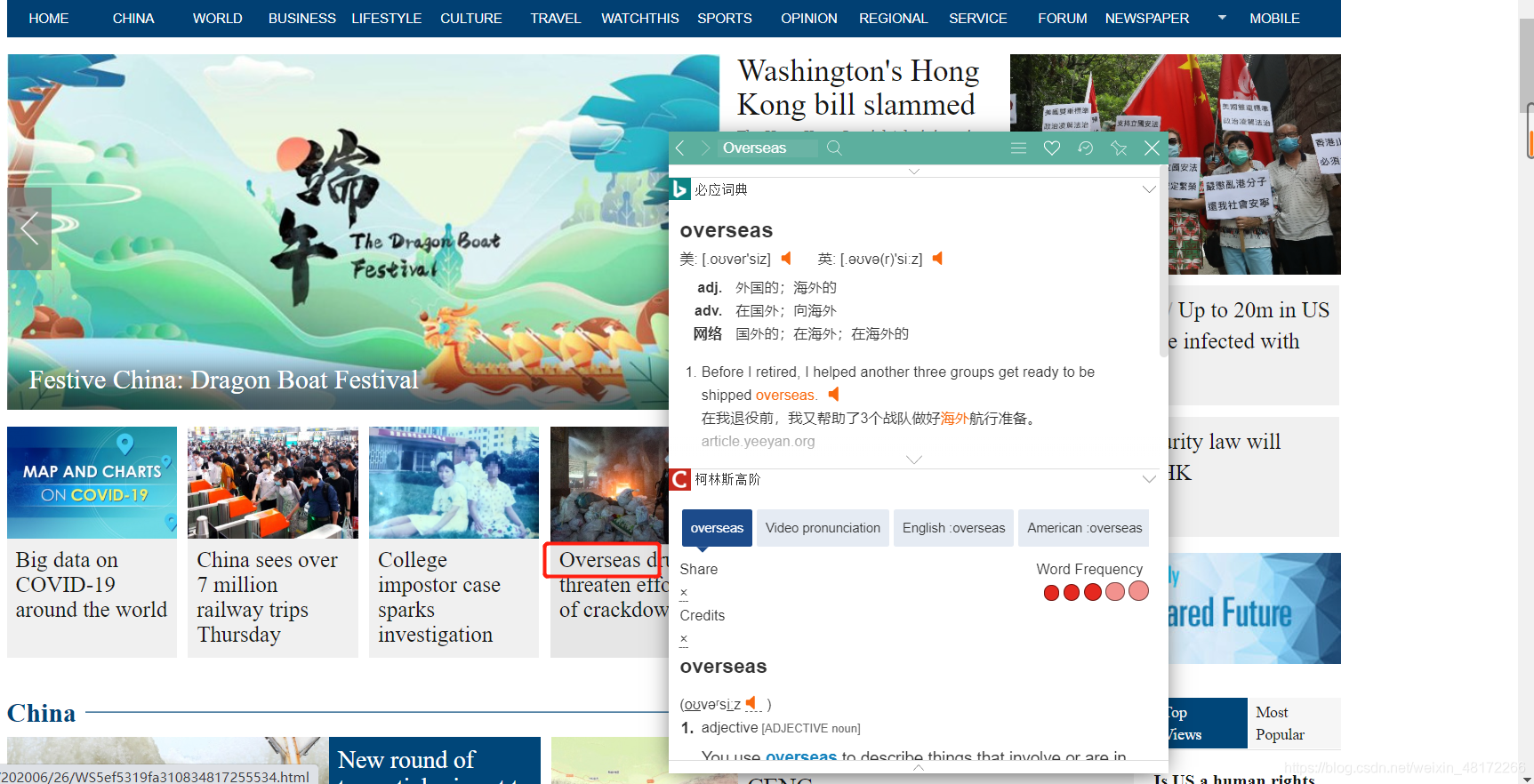Image resolution: width=1534 pixels, height=784 pixels.
Task: Open the CHINA nav section
Action: point(133,18)
